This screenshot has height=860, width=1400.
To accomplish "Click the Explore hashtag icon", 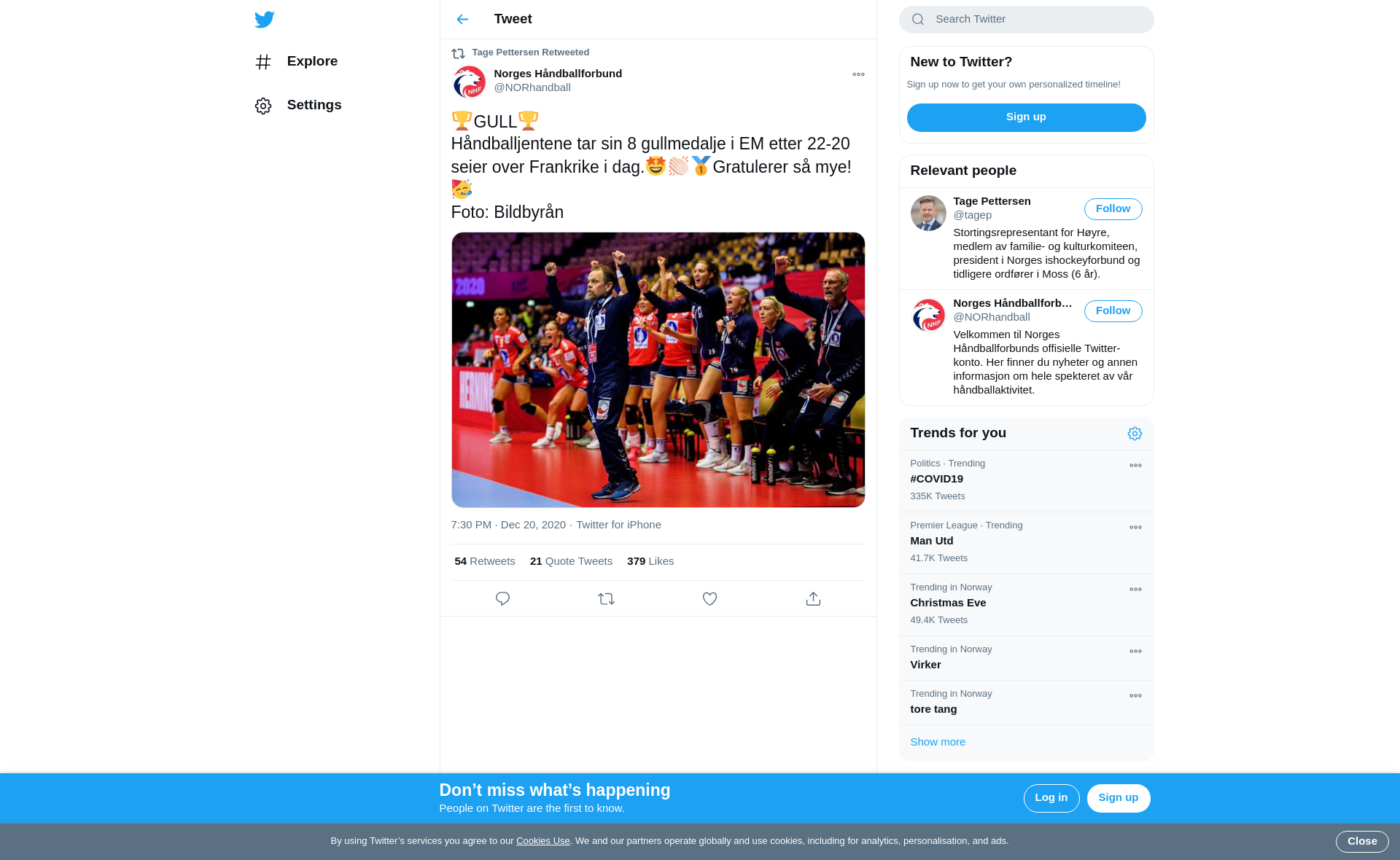I will click(263, 62).
